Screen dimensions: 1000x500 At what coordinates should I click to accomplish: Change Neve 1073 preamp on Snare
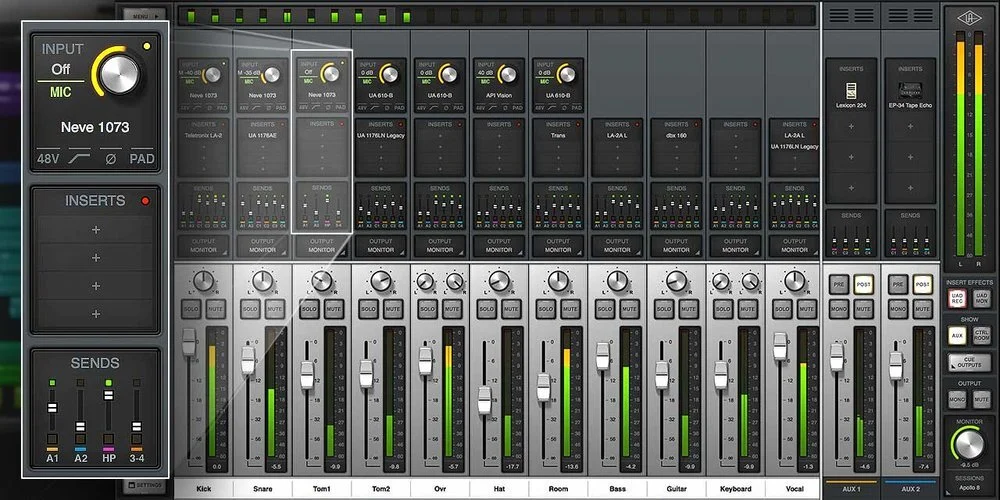(x=262, y=95)
